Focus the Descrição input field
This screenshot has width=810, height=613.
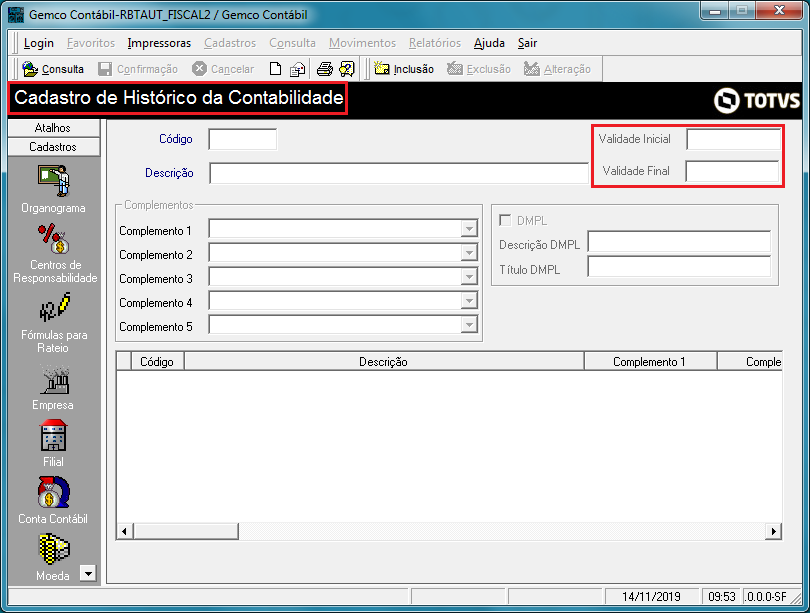pyautogui.click(x=399, y=173)
